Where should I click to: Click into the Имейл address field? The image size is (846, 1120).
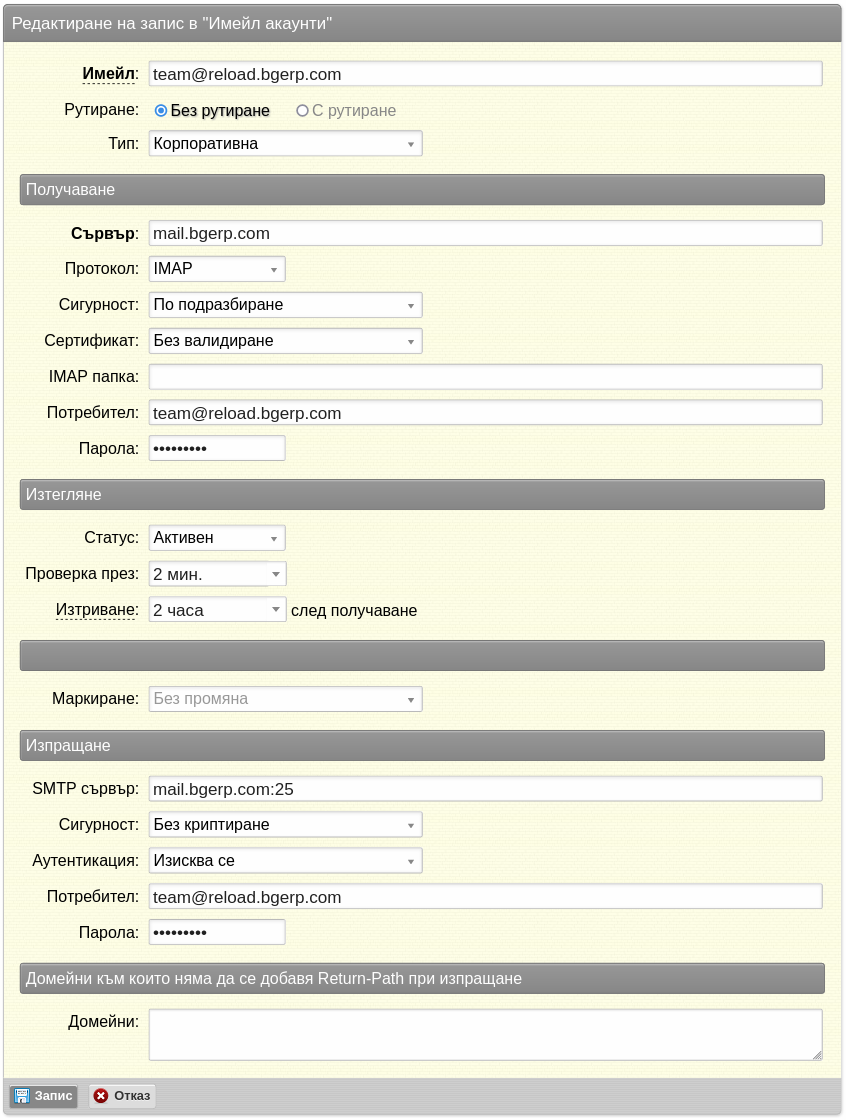[486, 74]
